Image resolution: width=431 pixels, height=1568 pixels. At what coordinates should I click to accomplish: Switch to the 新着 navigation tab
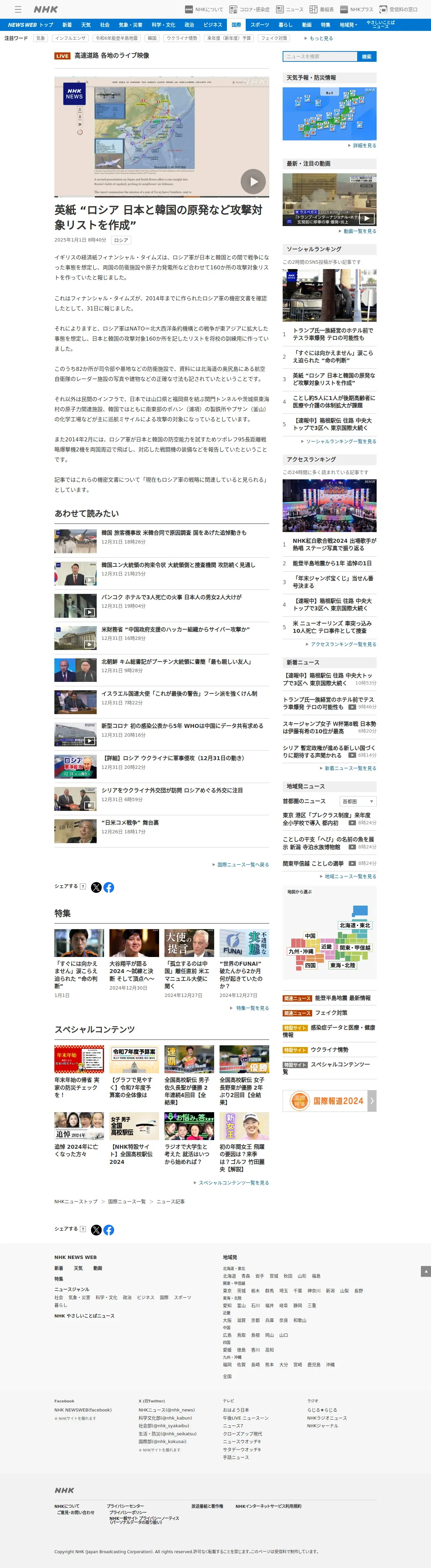[x=67, y=25]
